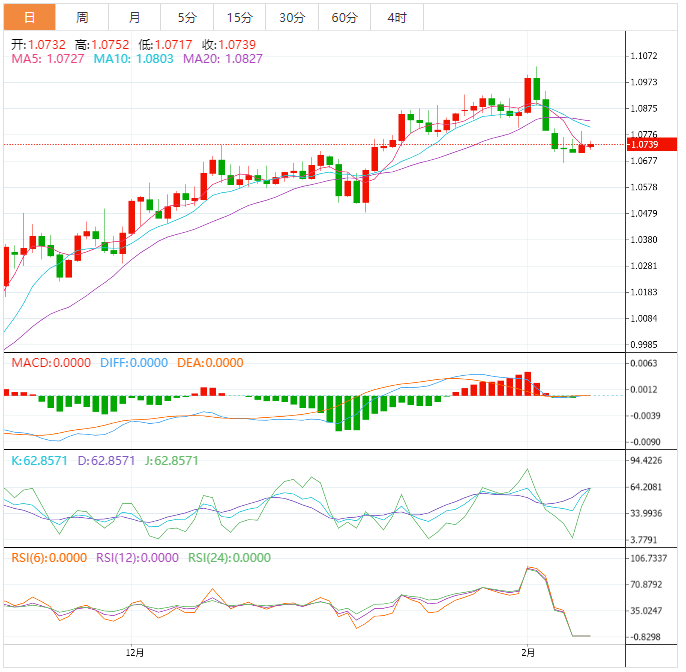The width and height of the screenshot is (686, 672).
Task: Click the DIFF value label
Action: coord(134,363)
